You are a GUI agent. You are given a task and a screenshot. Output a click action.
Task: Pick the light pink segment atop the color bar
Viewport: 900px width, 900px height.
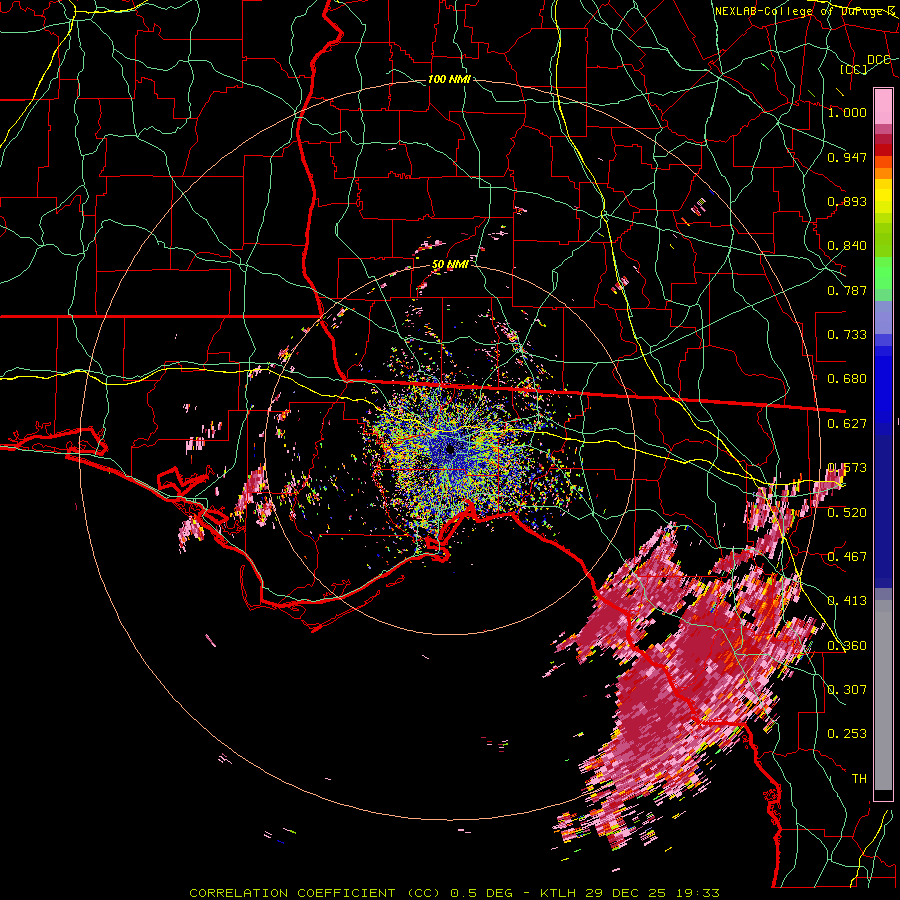[883, 106]
